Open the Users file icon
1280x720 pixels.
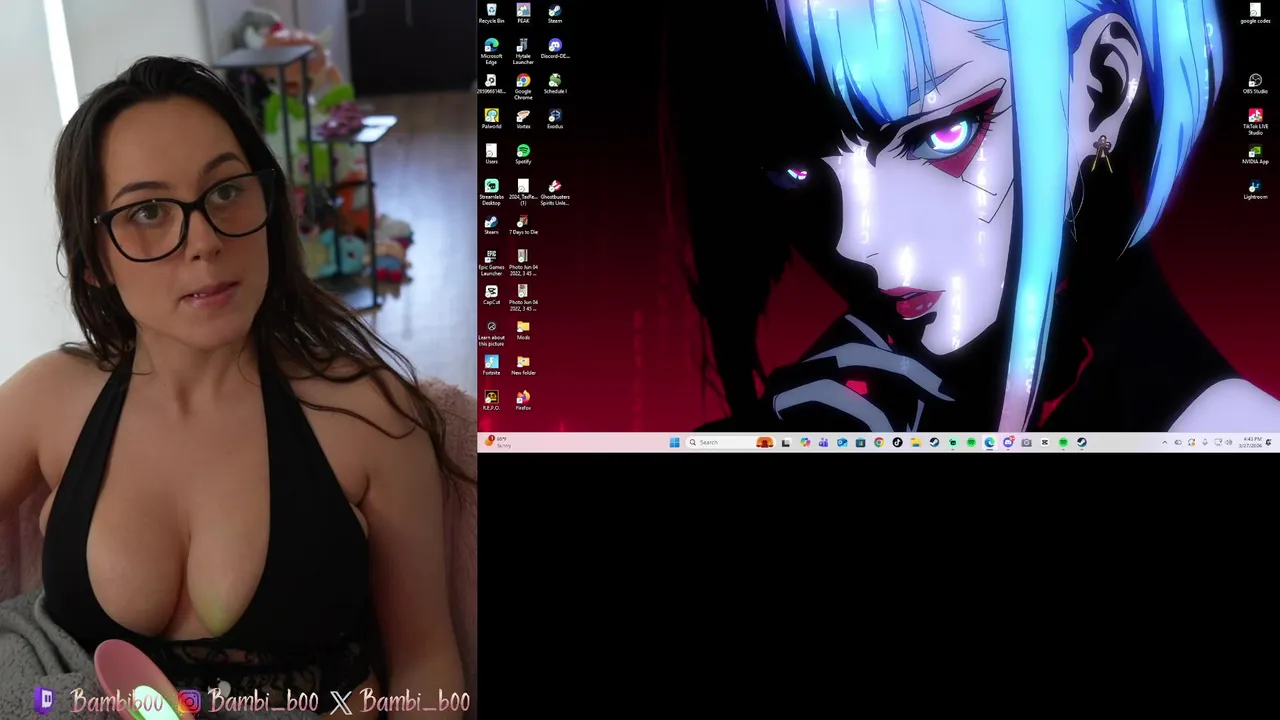coord(491,154)
